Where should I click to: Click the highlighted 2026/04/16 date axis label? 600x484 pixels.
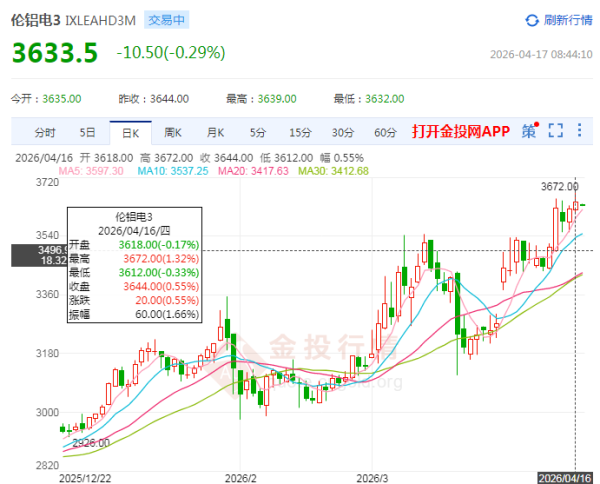click(565, 478)
